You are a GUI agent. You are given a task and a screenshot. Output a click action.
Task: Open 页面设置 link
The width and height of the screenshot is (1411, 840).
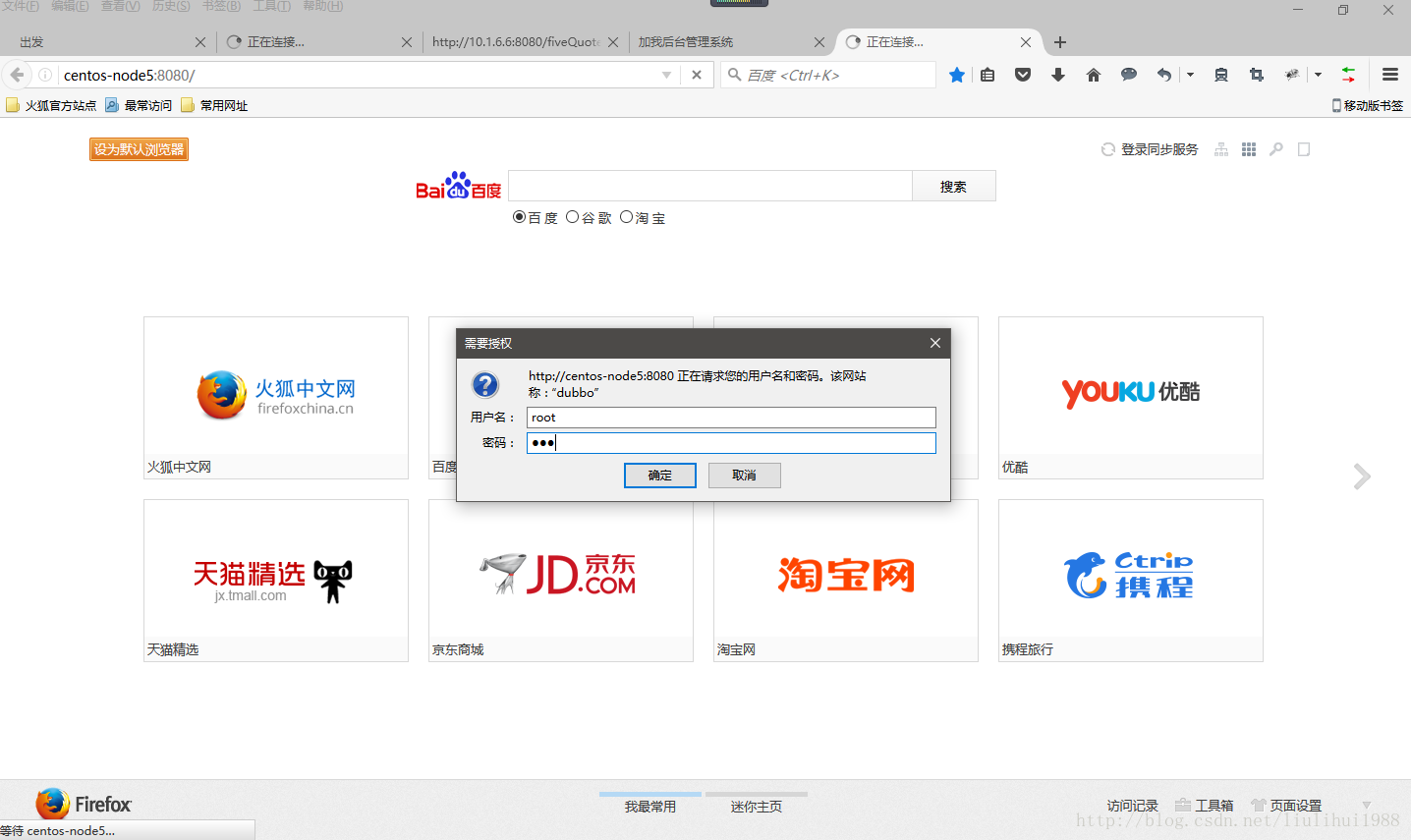tap(1286, 806)
